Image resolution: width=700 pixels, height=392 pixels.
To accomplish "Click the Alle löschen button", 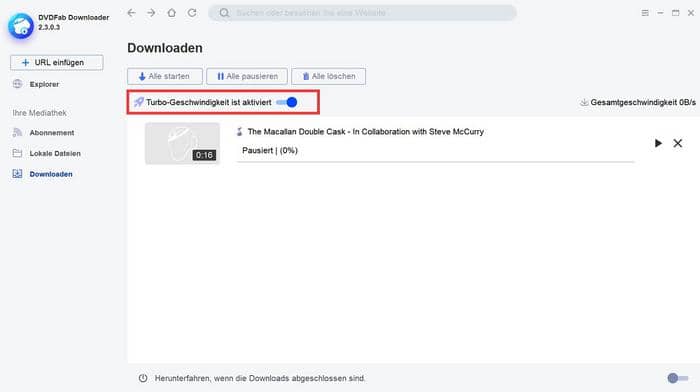I will (329, 76).
